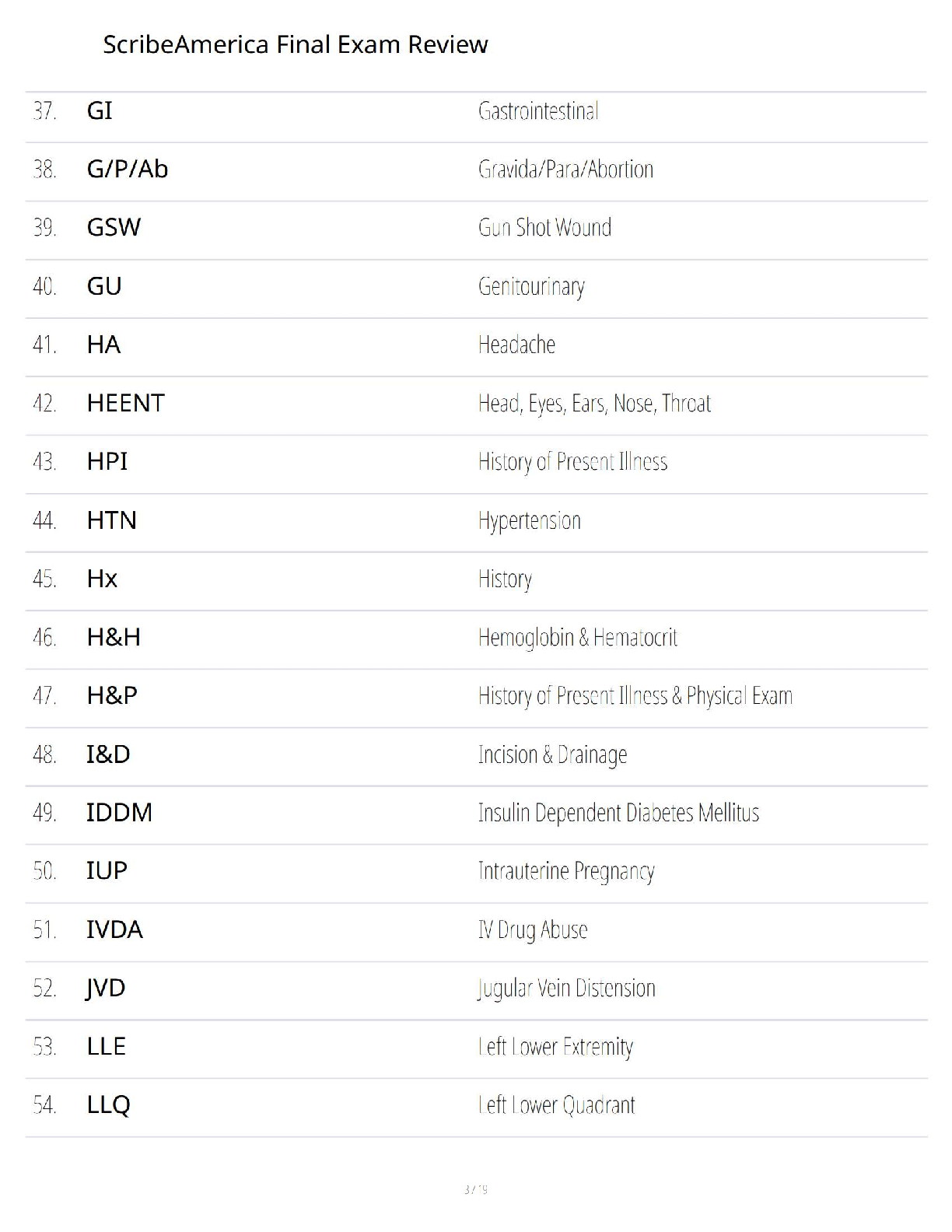This screenshot has height=1232, width=952.
Task: Select the IVDA abbreviation term
Action: (x=114, y=929)
